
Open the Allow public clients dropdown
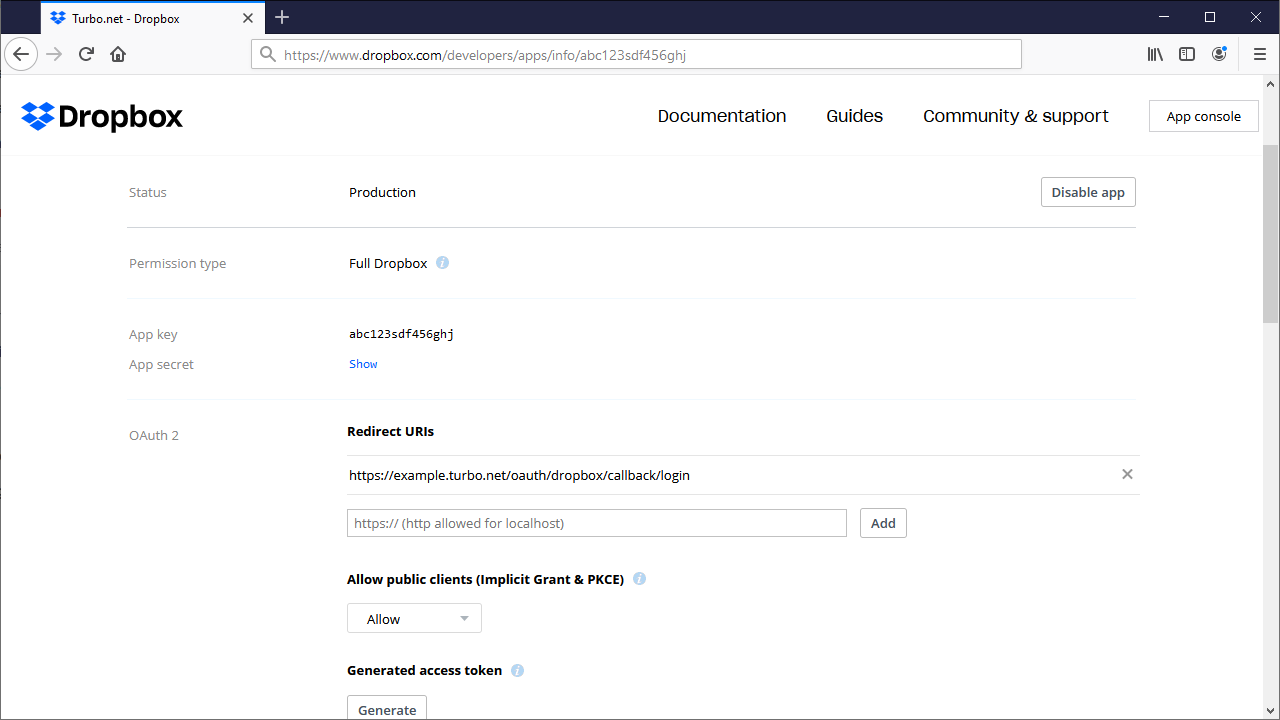414,618
